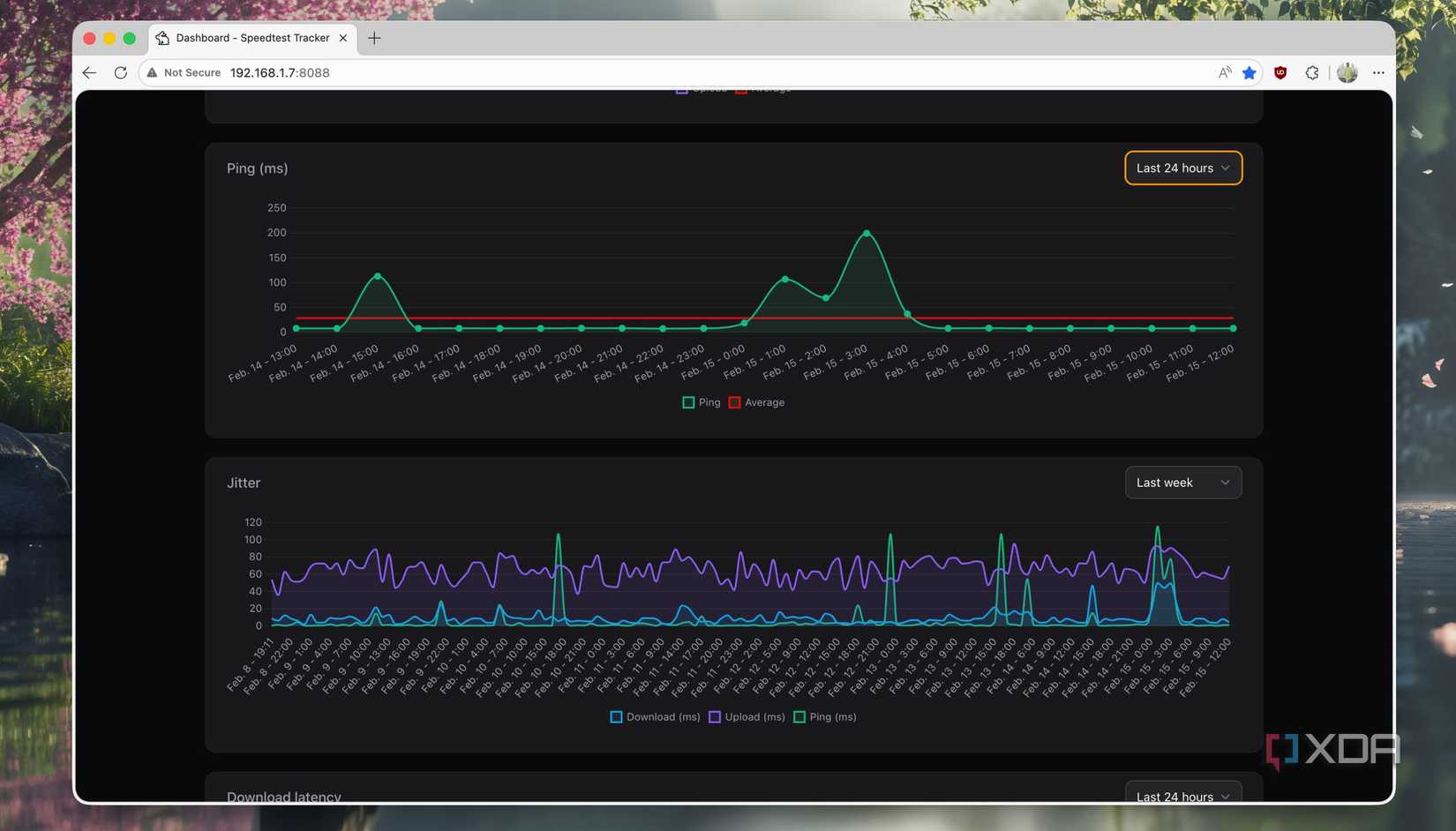This screenshot has width=1456, height=831.
Task: Open a new browser tab
Action: point(374,38)
